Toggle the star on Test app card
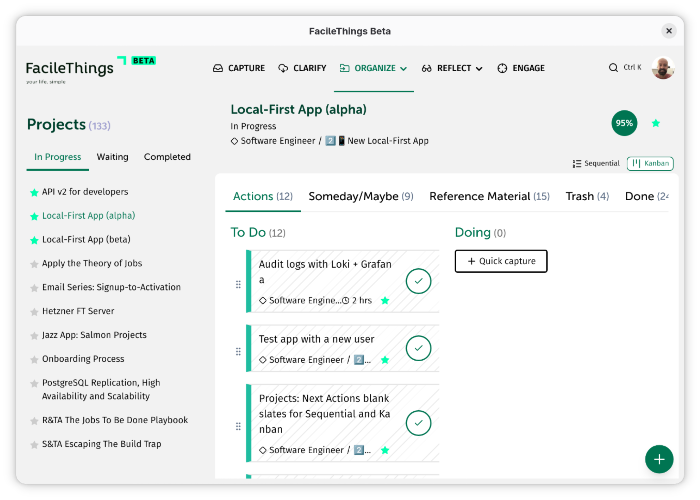 click(385, 360)
